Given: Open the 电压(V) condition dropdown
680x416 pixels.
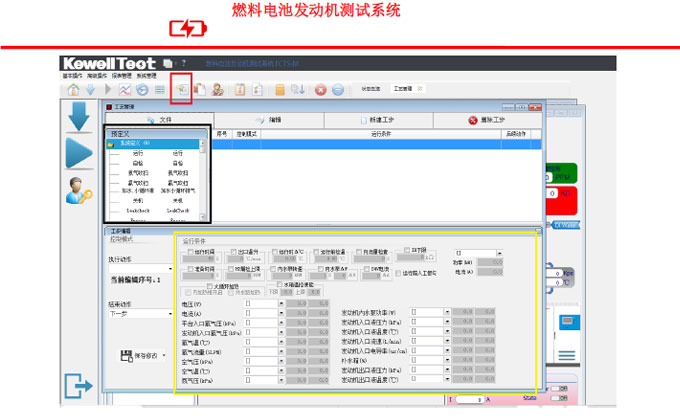Looking at the screenshot, I should (282, 303).
